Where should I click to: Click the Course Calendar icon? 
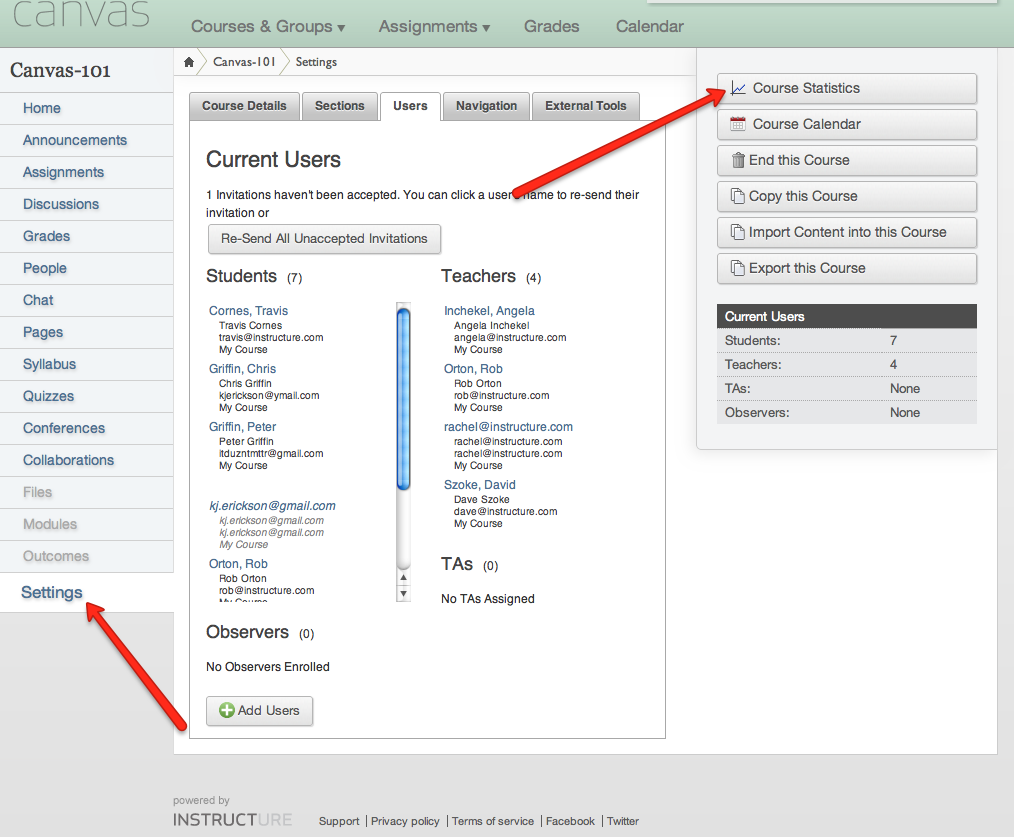738,124
